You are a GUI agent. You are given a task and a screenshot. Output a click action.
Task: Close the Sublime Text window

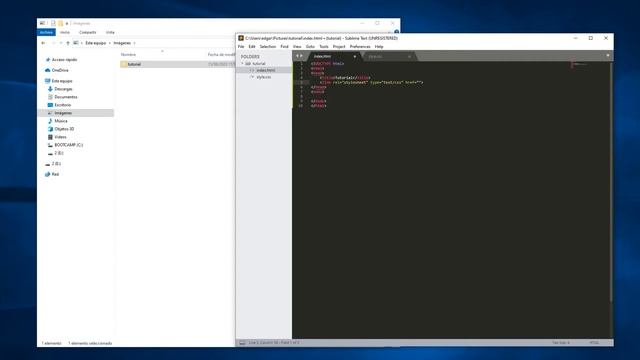606,38
